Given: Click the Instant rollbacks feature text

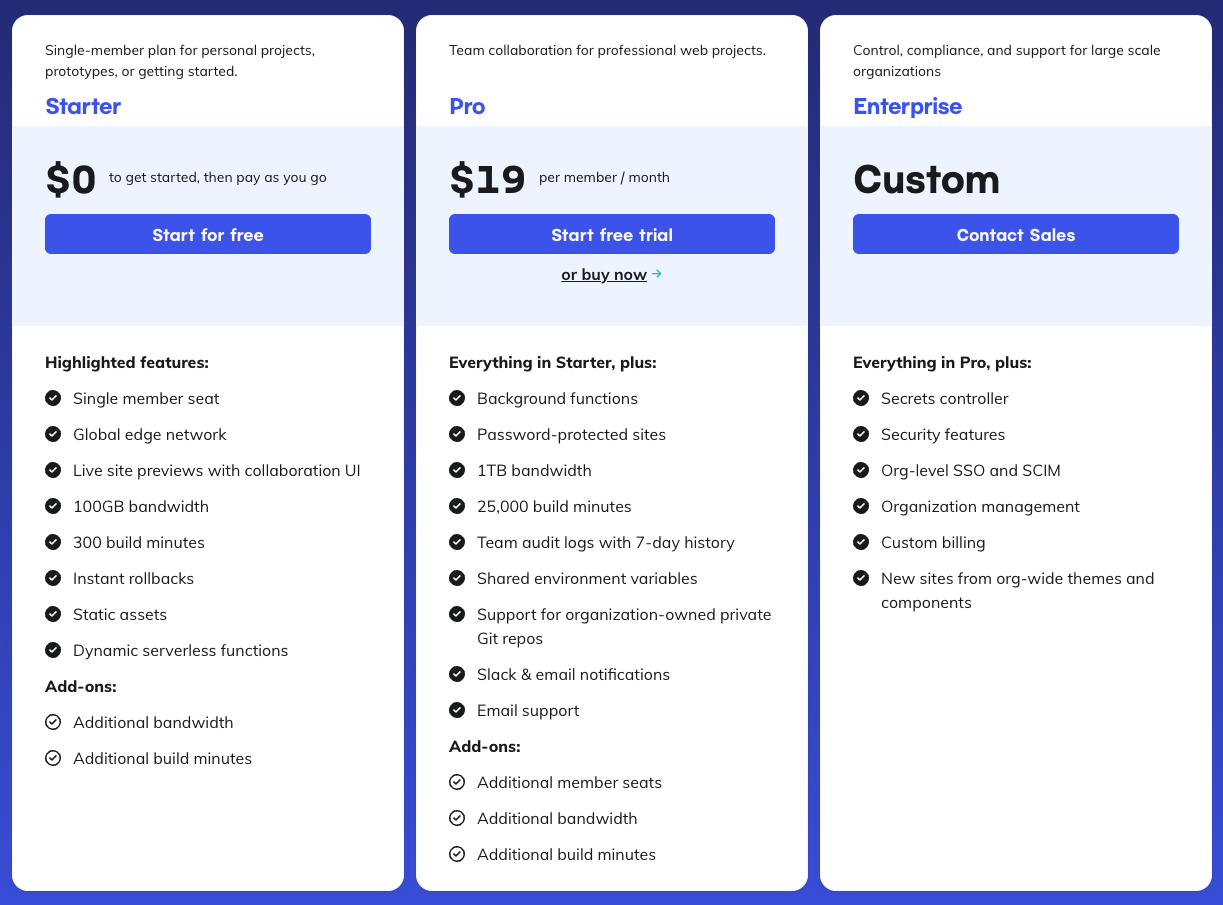Looking at the screenshot, I should [x=133, y=578].
